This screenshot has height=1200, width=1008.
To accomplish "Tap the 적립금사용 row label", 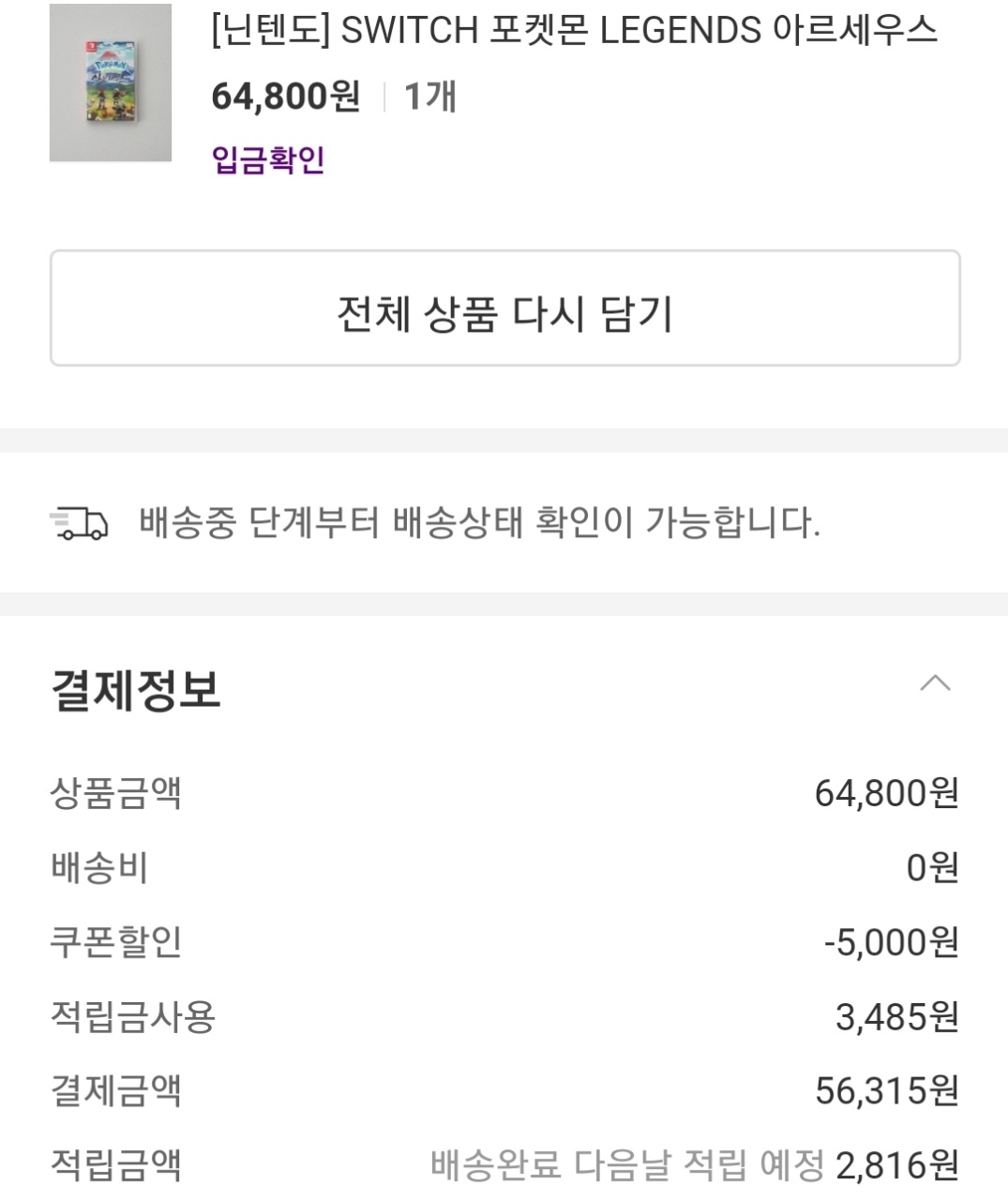I will (x=132, y=1016).
